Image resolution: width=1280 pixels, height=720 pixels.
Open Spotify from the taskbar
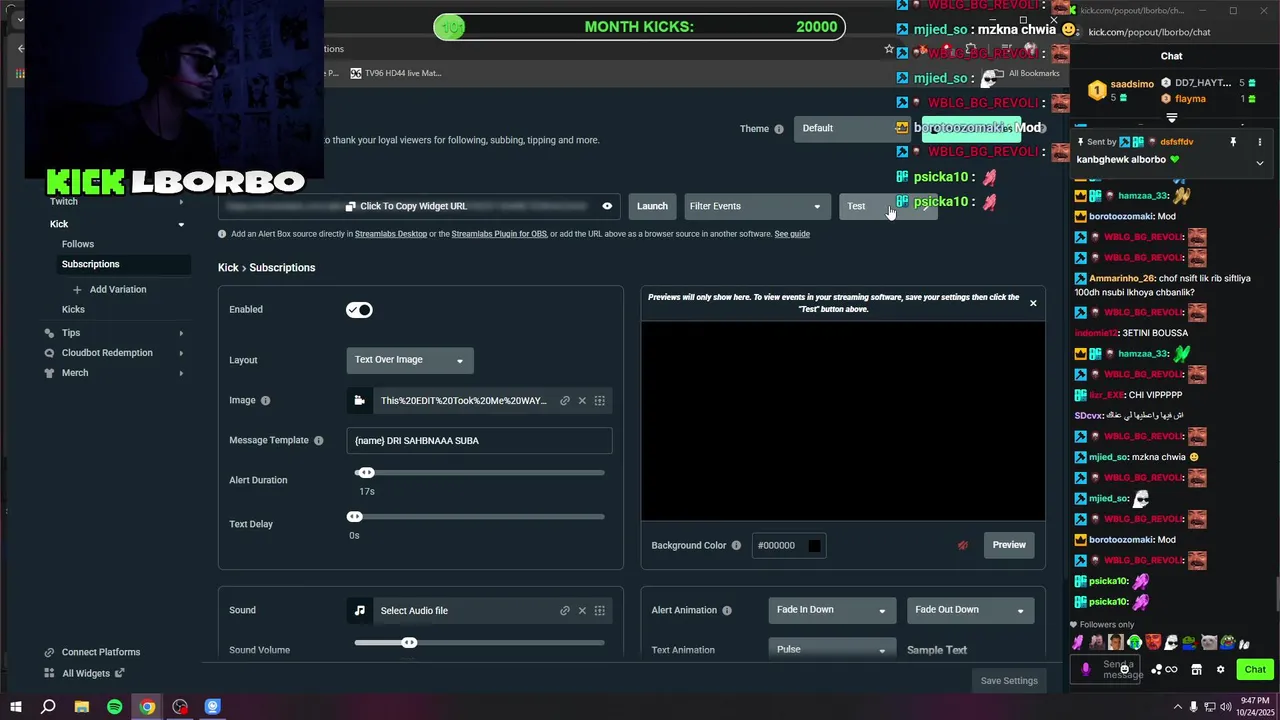114,707
